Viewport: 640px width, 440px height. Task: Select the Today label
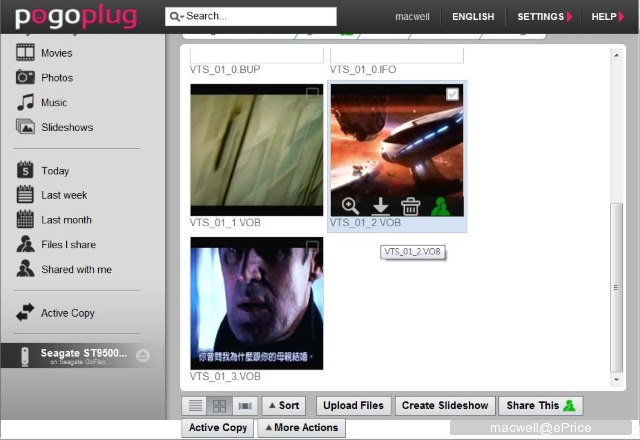click(x=55, y=171)
